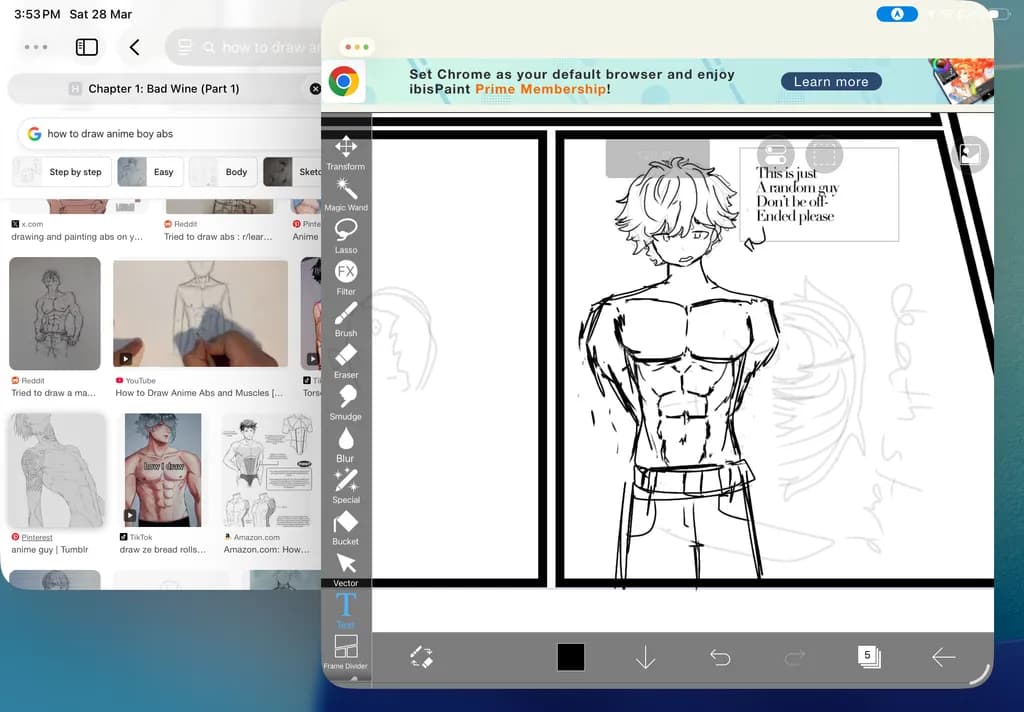Tap the Chrome logo in the banner
Viewport: 1024px width, 712px height.
(344, 82)
